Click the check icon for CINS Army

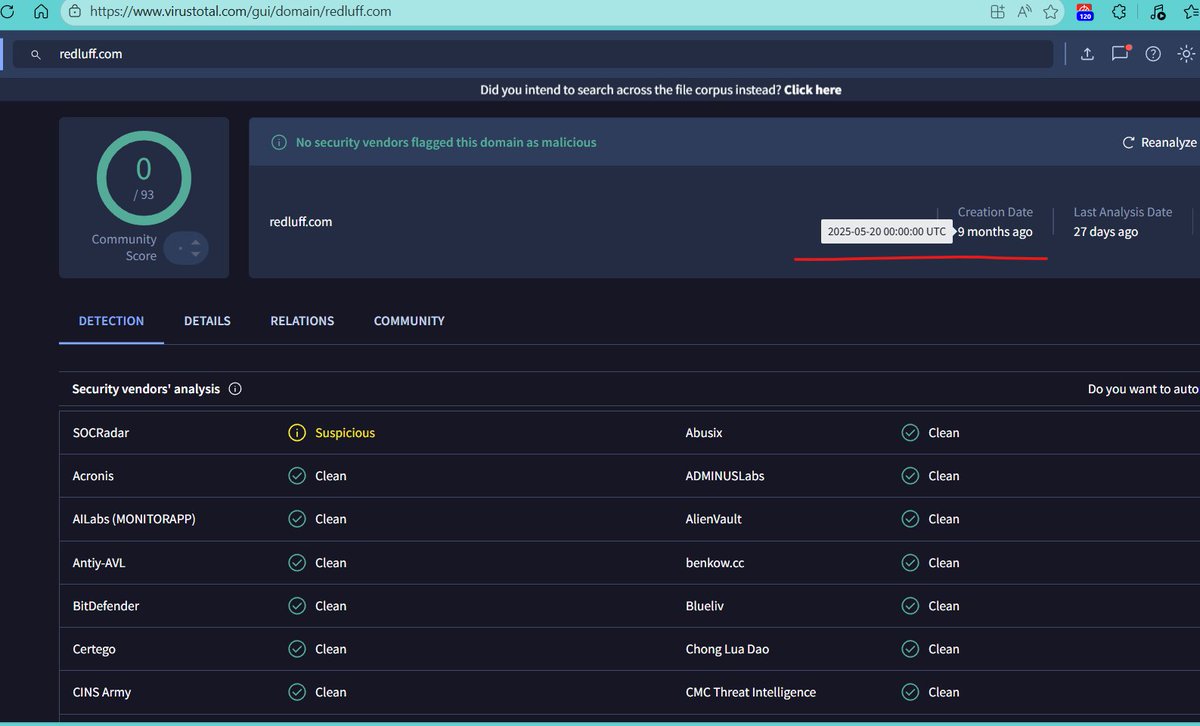click(x=296, y=692)
